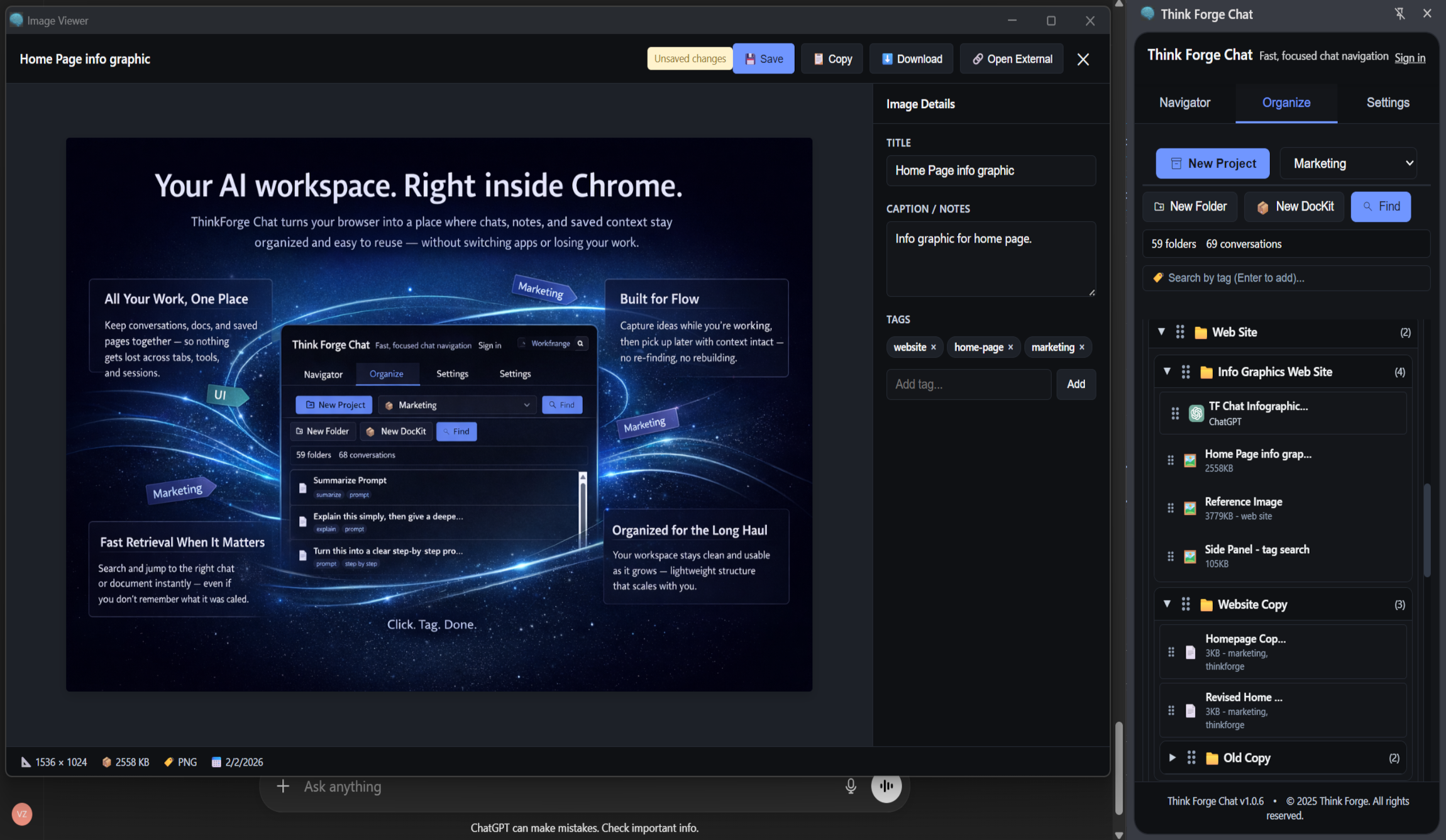Focus the Add tag input
Image resolution: width=1446 pixels, height=840 pixels.
(x=968, y=384)
